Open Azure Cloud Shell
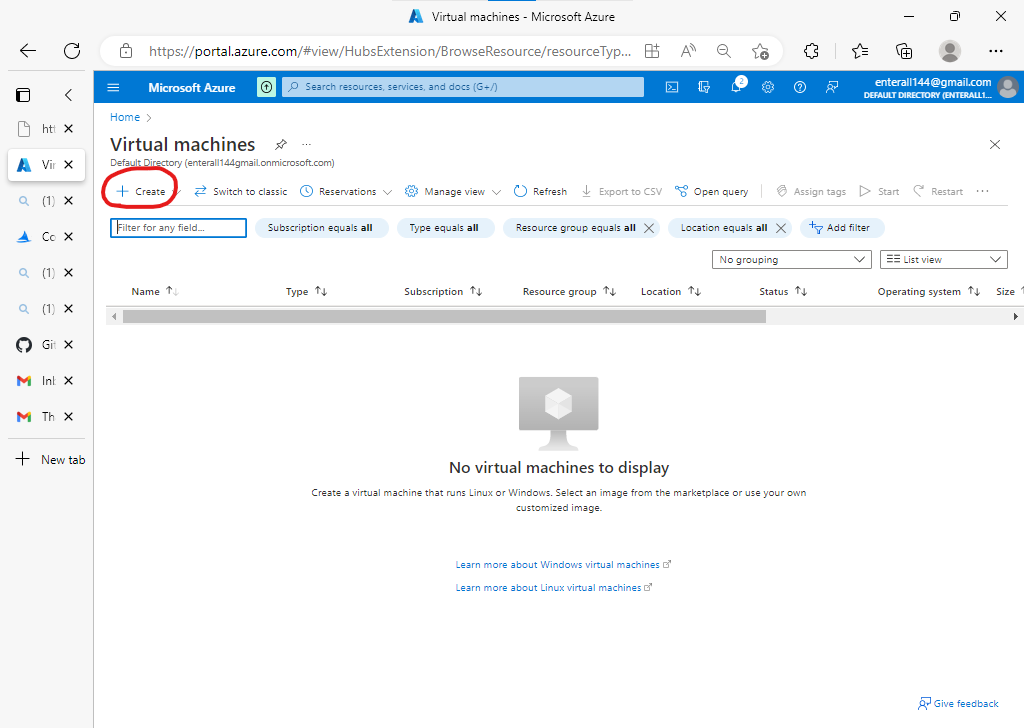1024x728 pixels. [x=671, y=87]
